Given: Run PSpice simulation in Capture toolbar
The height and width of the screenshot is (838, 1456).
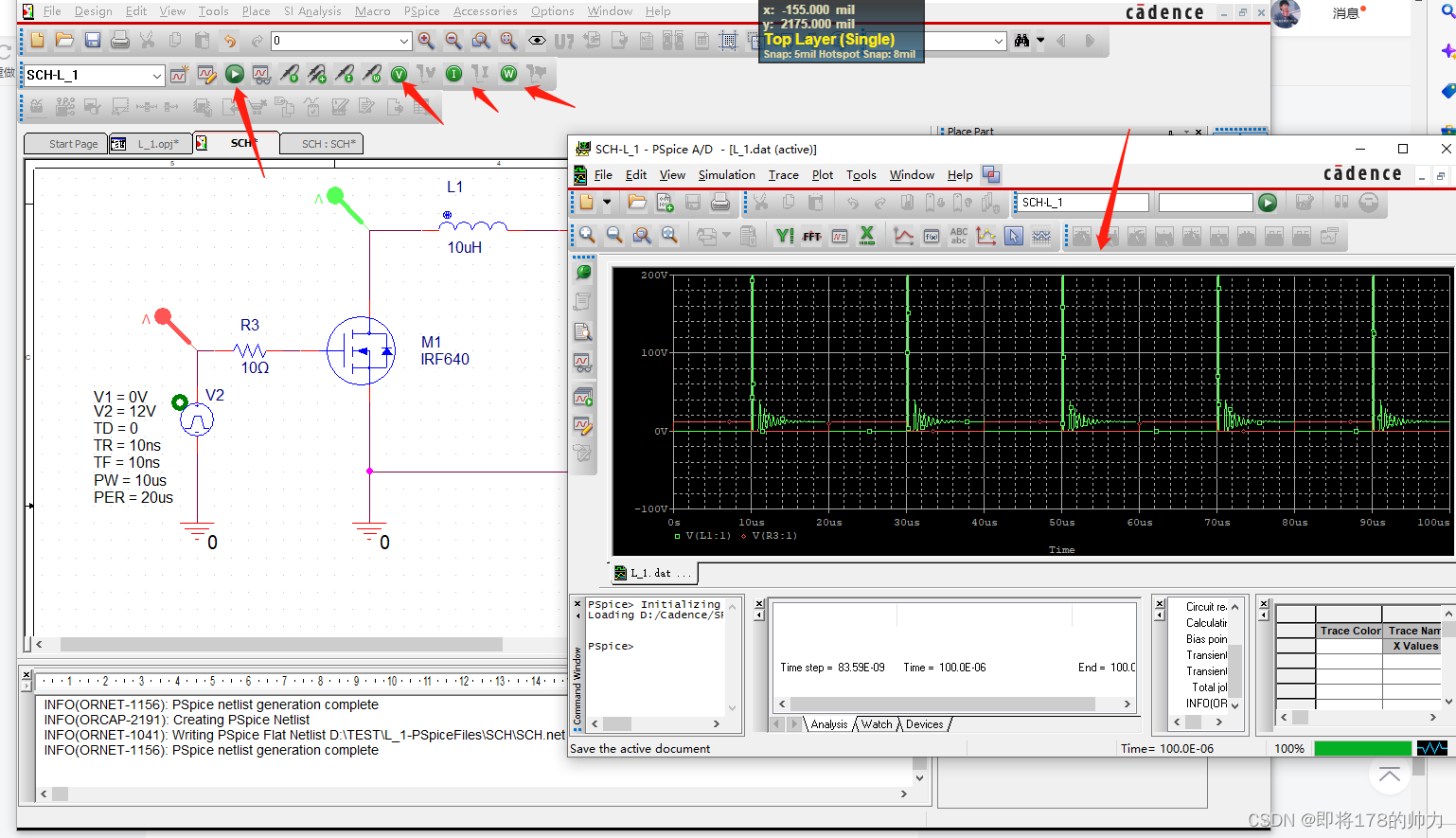Looking at the screenshot, I should [x=235, y=74].
